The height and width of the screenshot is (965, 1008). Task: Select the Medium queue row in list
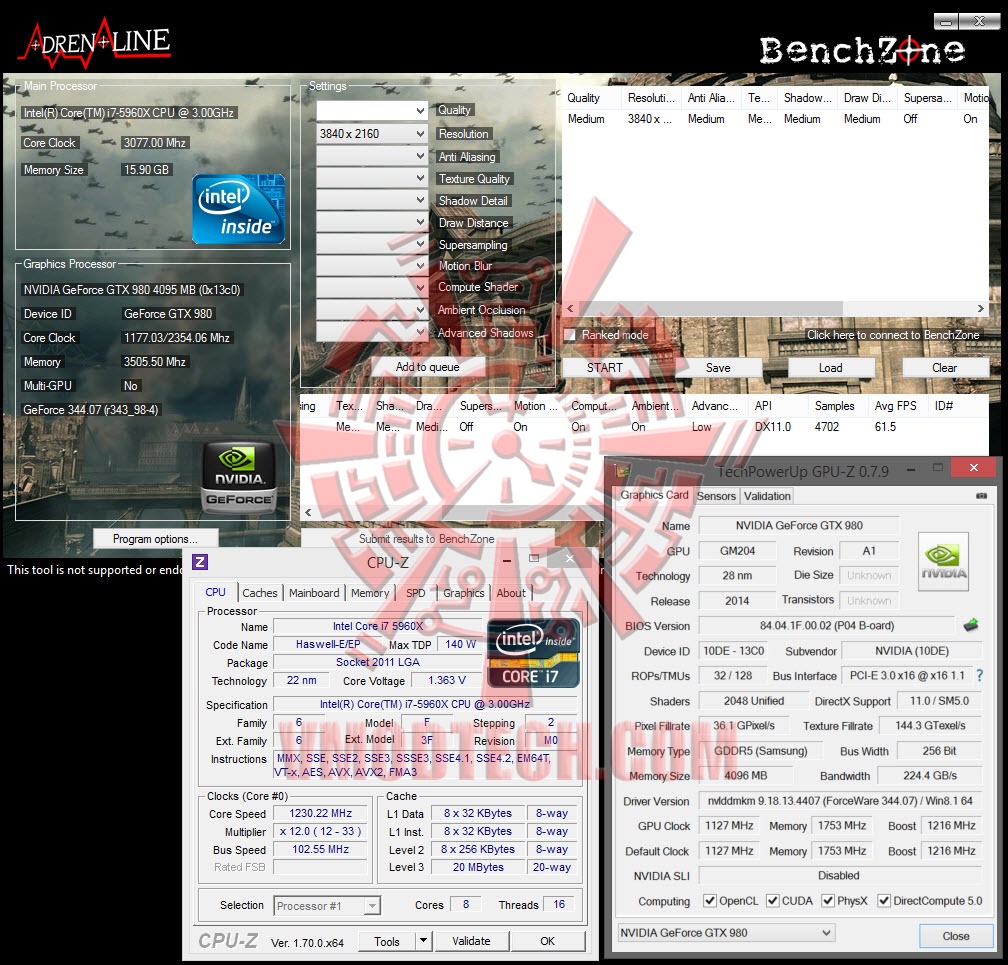point(775,119)
